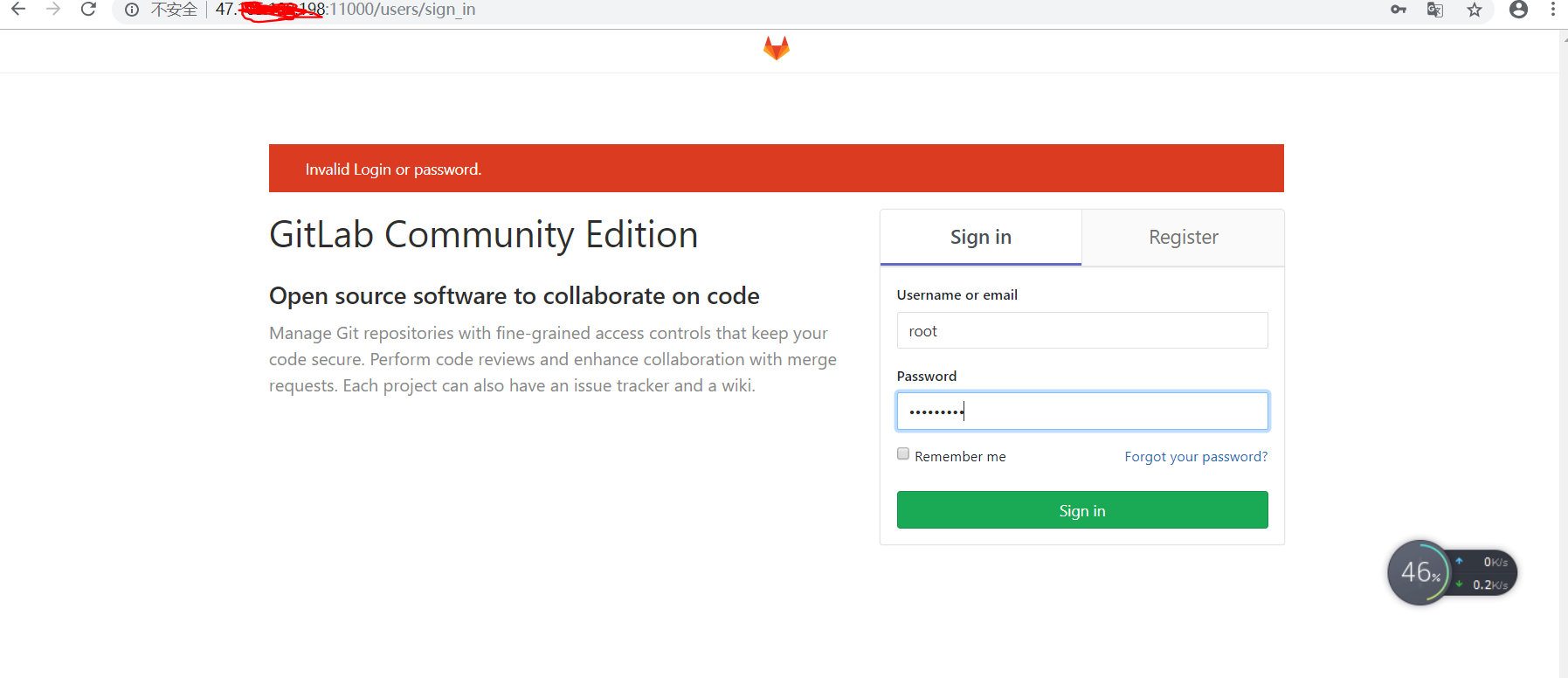Focus the Username or email field
Viewport: 1568px width, 678px height.
pos(1082,330)
